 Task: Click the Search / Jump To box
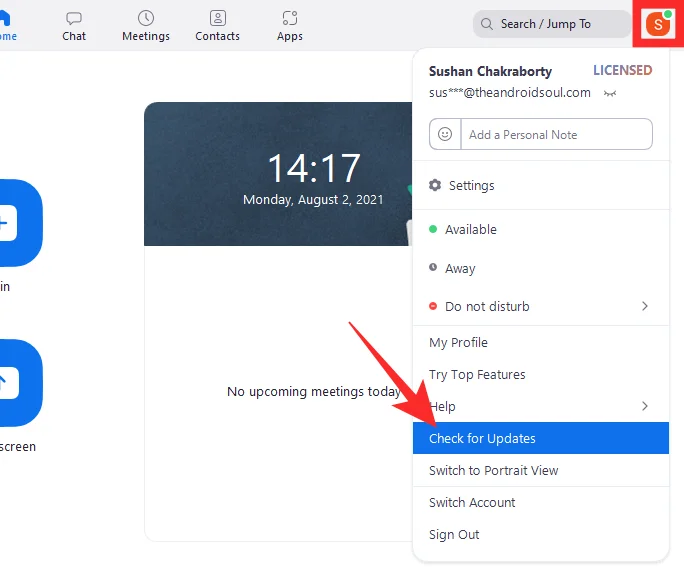point(551,23)
